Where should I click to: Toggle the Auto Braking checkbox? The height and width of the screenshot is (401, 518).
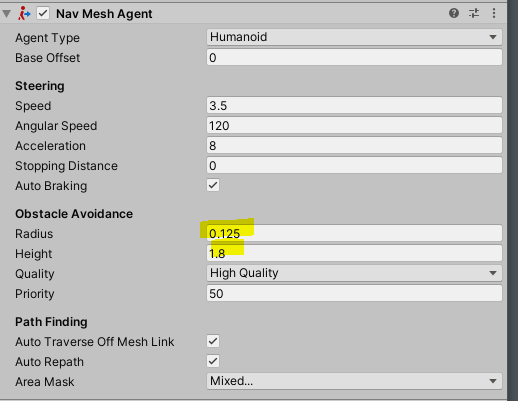[x=213, y=185]
